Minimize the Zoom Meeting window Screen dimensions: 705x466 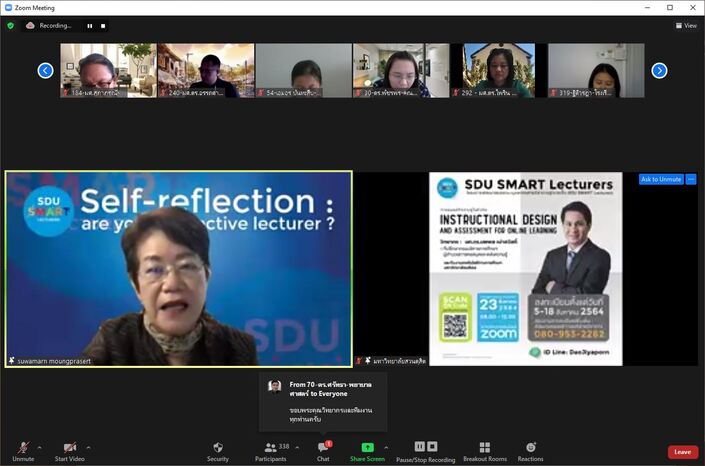[x=647, y=8]
